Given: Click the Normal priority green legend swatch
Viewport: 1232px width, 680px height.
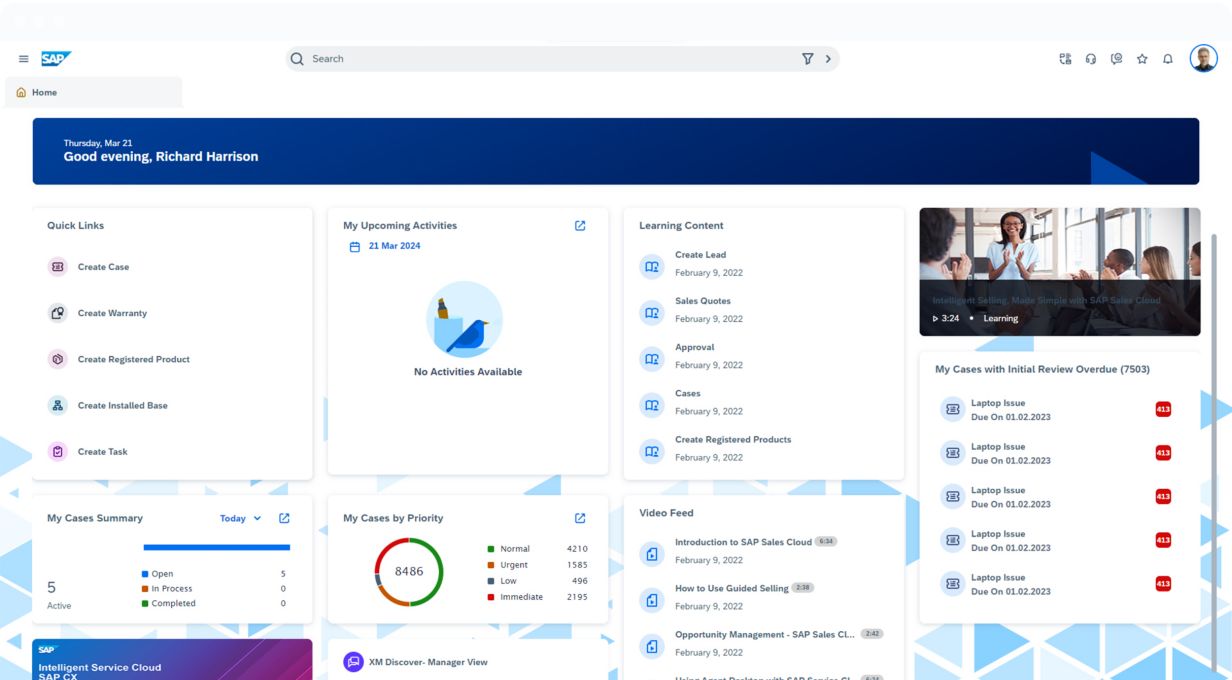Looking at the screenshot, I should tap(491, 549).
